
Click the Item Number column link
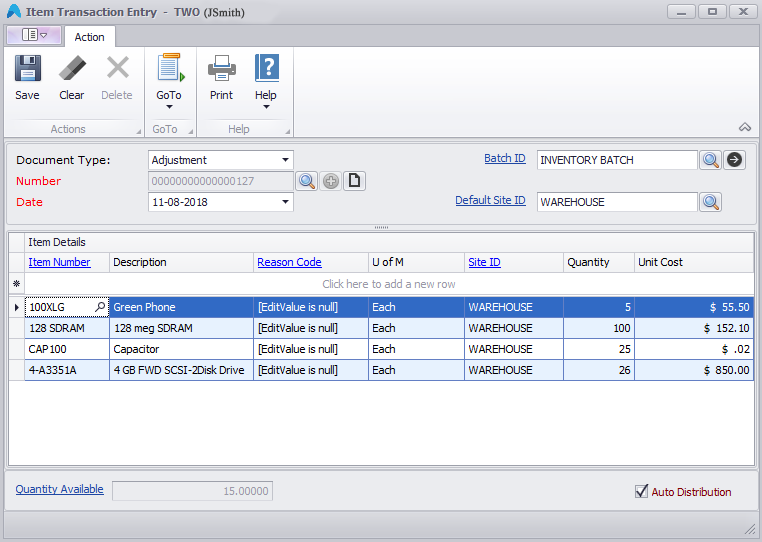point(59,262)
